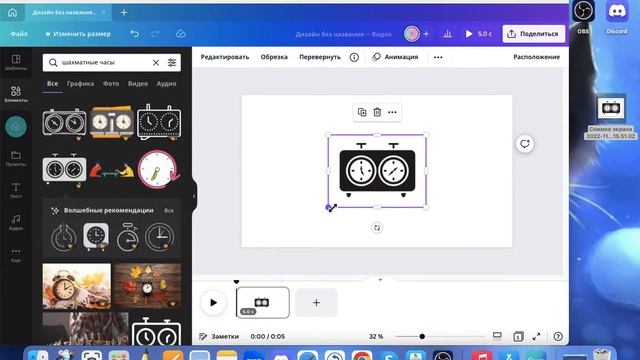
Task: Open the info icon in toolbar
Action: tap(354, 58)
